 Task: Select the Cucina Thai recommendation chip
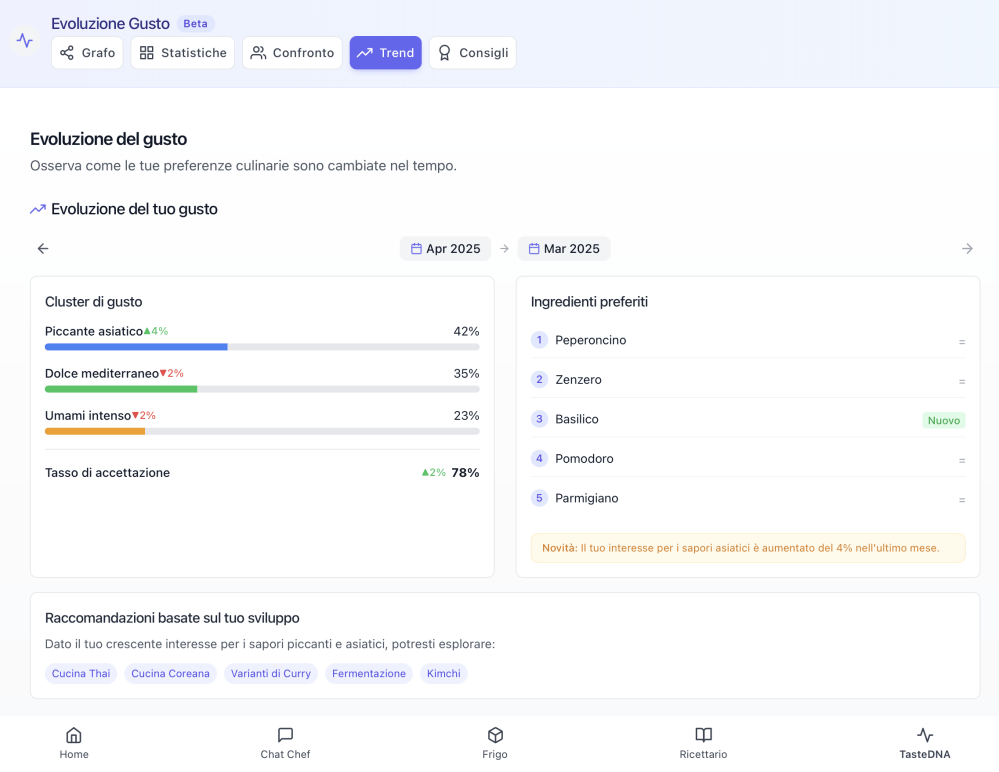(80, 673)
